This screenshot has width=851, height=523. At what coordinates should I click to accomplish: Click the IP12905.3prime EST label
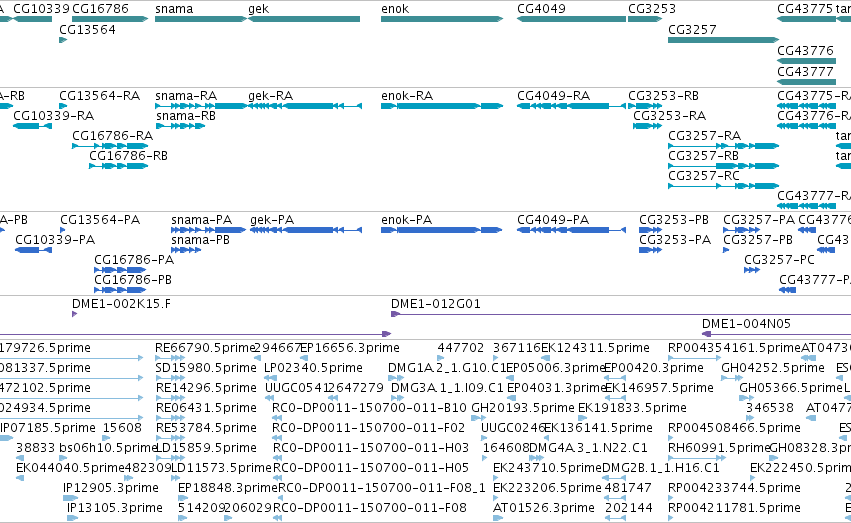click(111, 488)
